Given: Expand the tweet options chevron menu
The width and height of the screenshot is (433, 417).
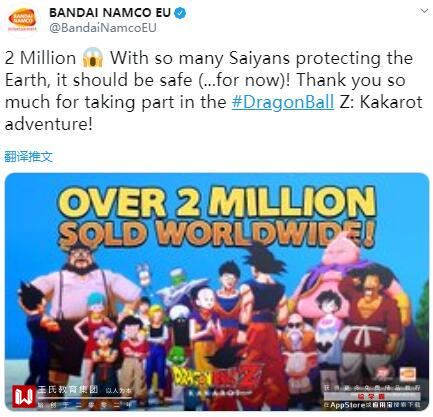Looking at the screenshot, I should (x=424, y=11).
